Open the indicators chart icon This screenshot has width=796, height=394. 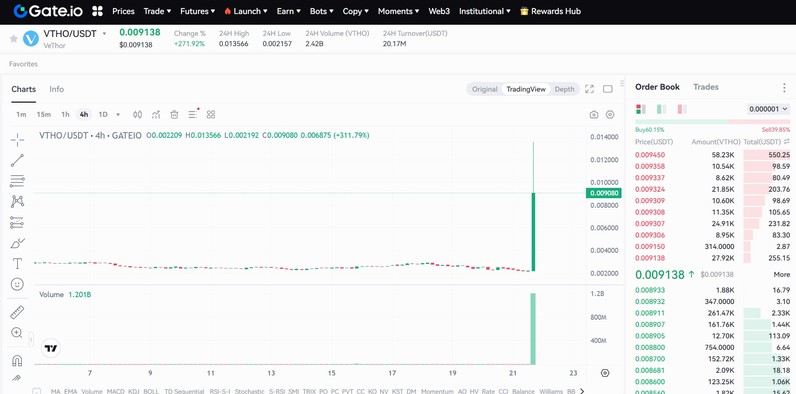[156, 114]
